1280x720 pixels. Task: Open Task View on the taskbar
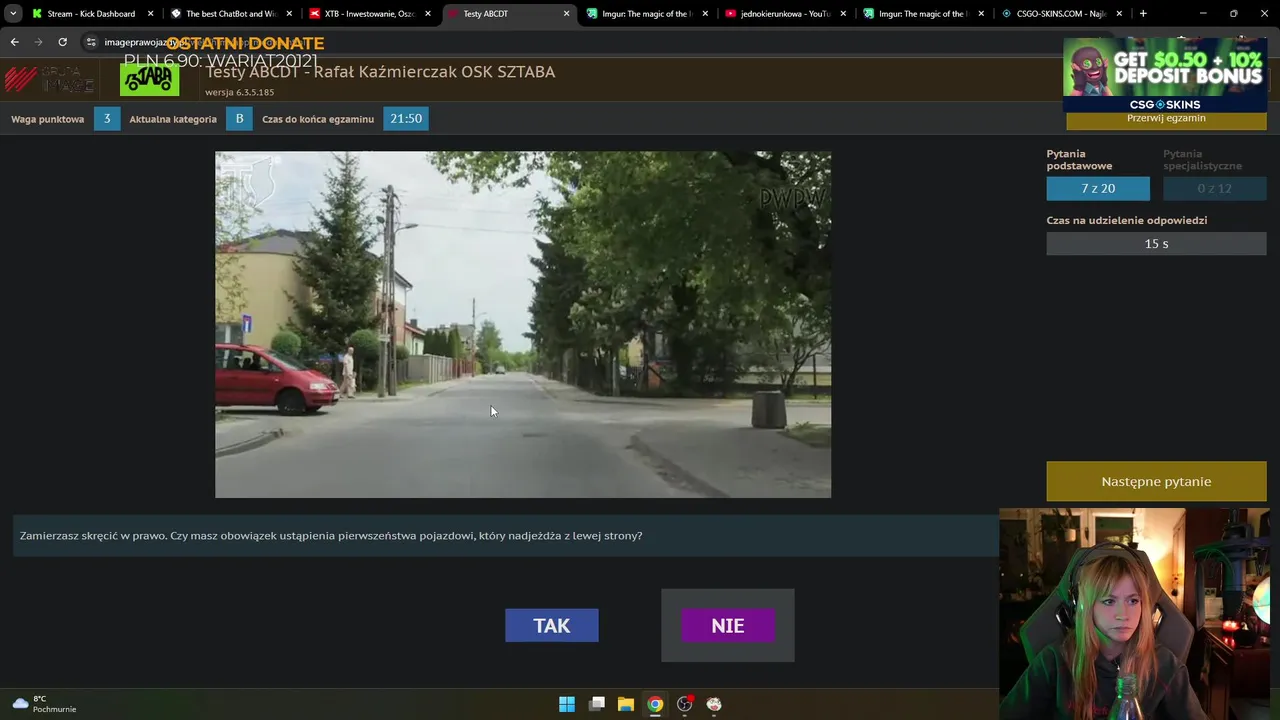(x=597, y=704)
